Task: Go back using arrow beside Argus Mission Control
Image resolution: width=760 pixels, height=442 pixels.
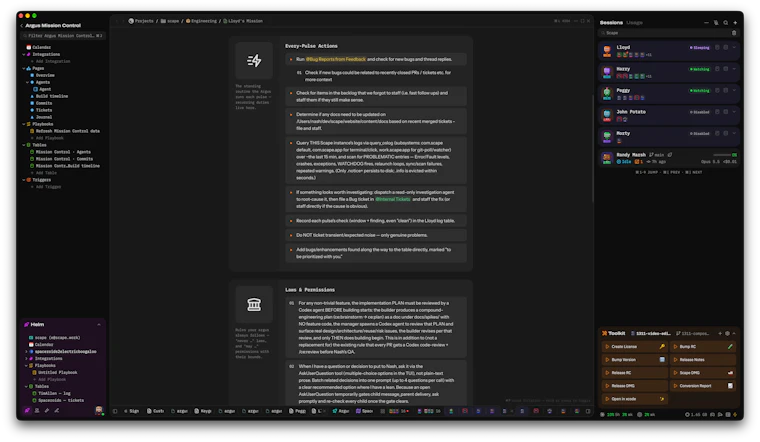Action: coord(22,25)
